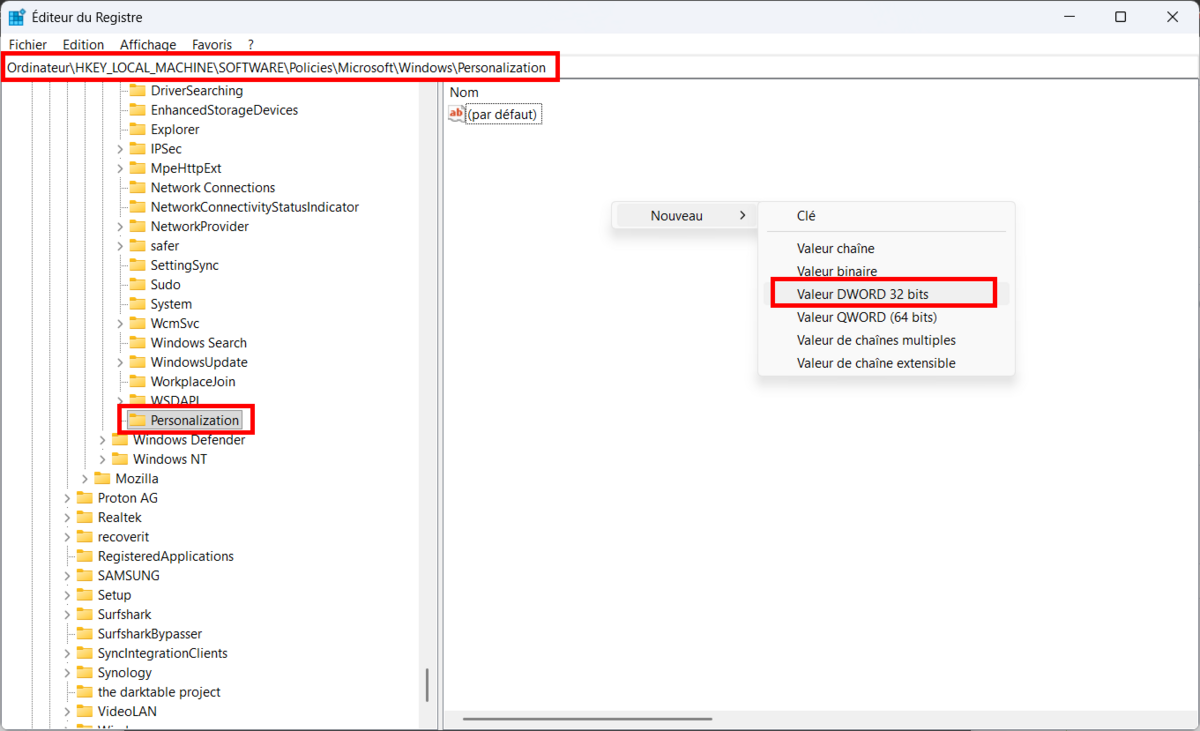Click the values pane horizontal scrollbar thumb
This screenshot has height=731, width=1200.
click(588, 718)
